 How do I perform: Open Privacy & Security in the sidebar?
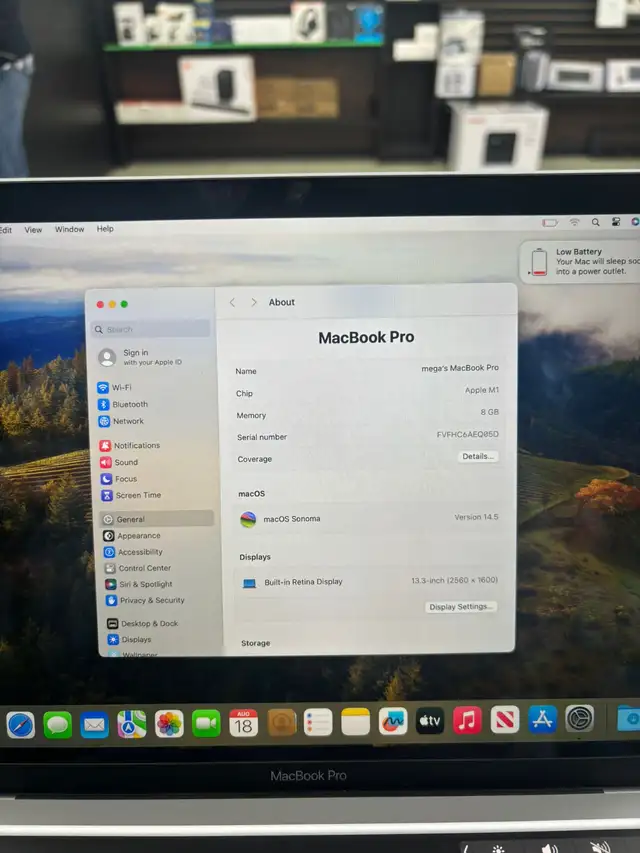point(159,601)
